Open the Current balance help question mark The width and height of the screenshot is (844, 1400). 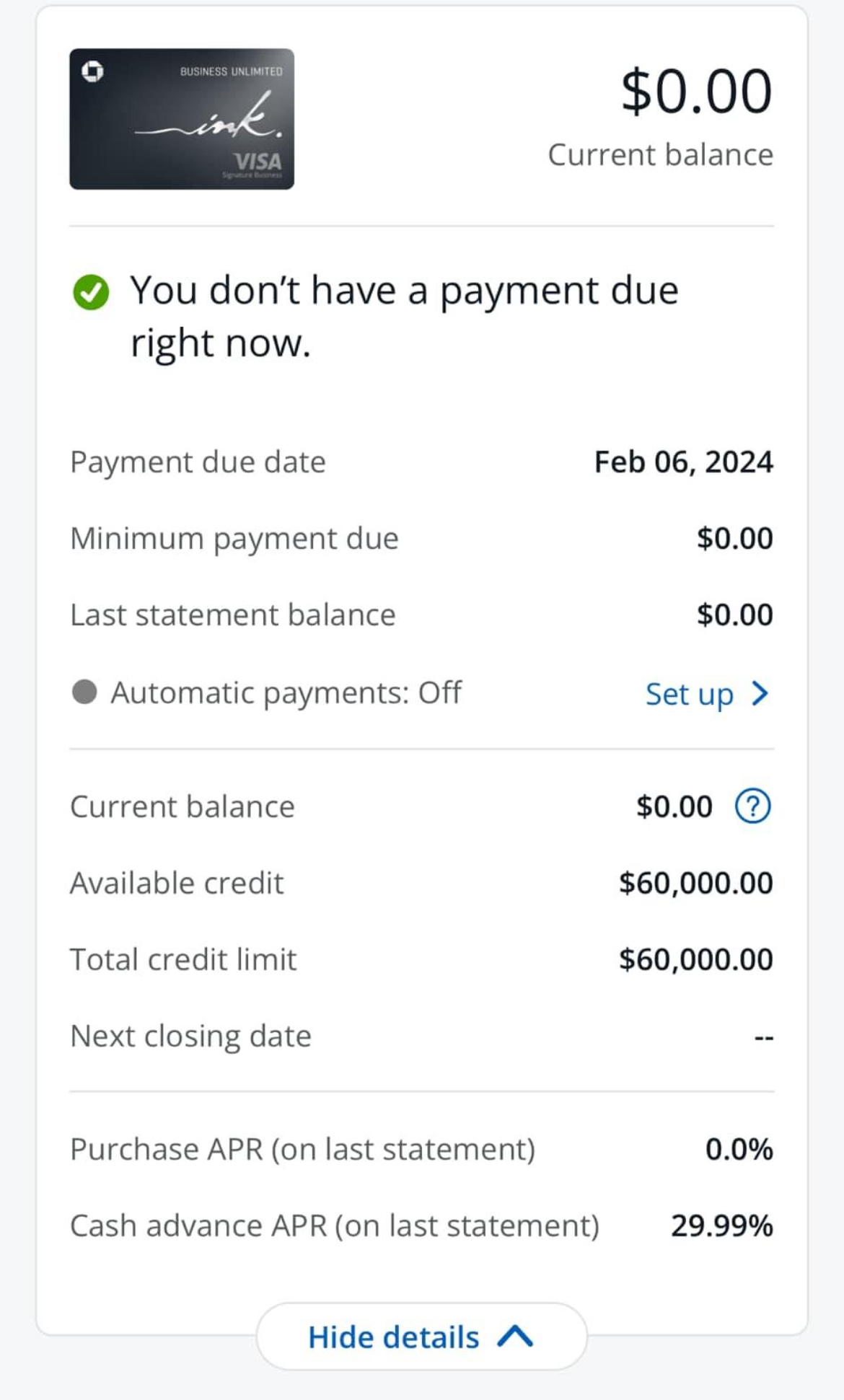coord(752,806)
